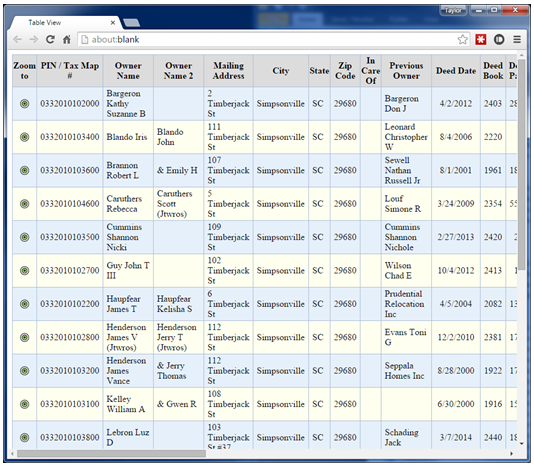Click the & Emily H cell
534x466 pixels.
(178, 170)
